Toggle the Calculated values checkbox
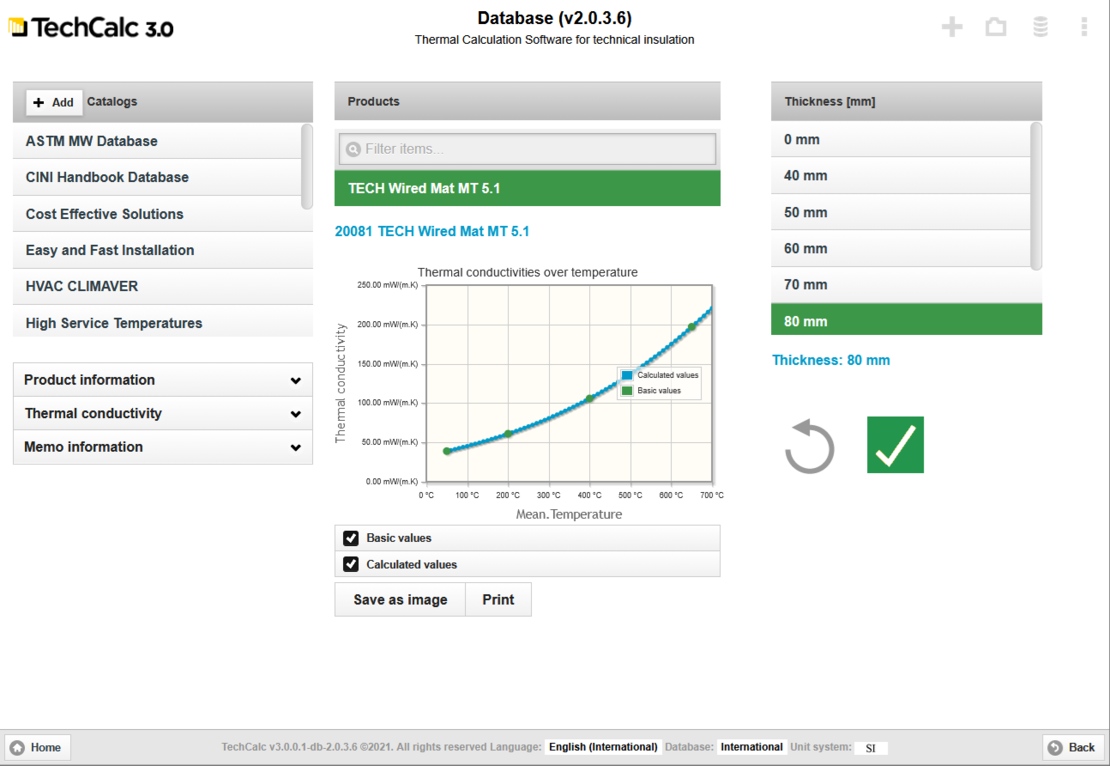 350,564
